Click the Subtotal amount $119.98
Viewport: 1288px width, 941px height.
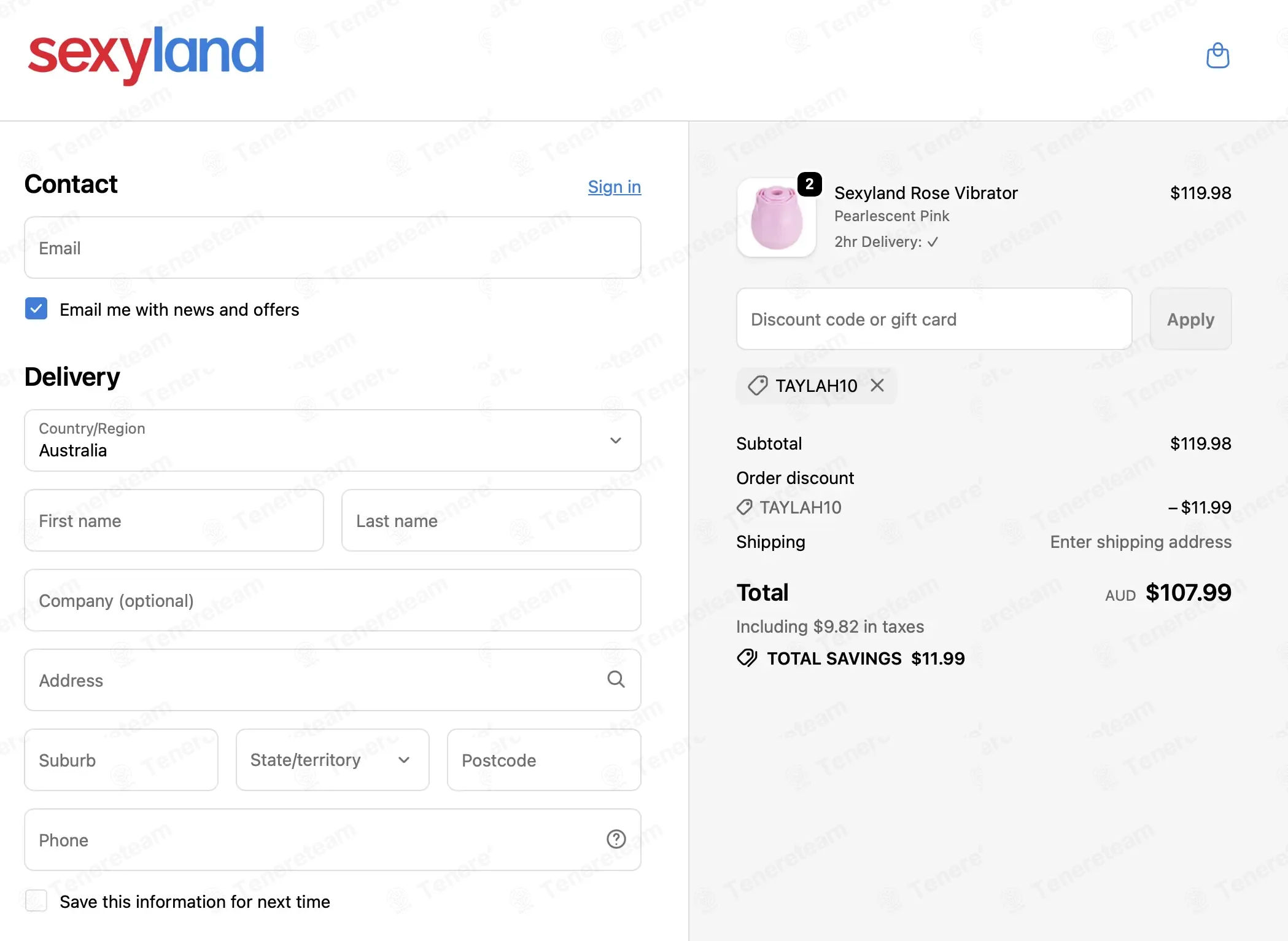click(x=1200, y=443)
